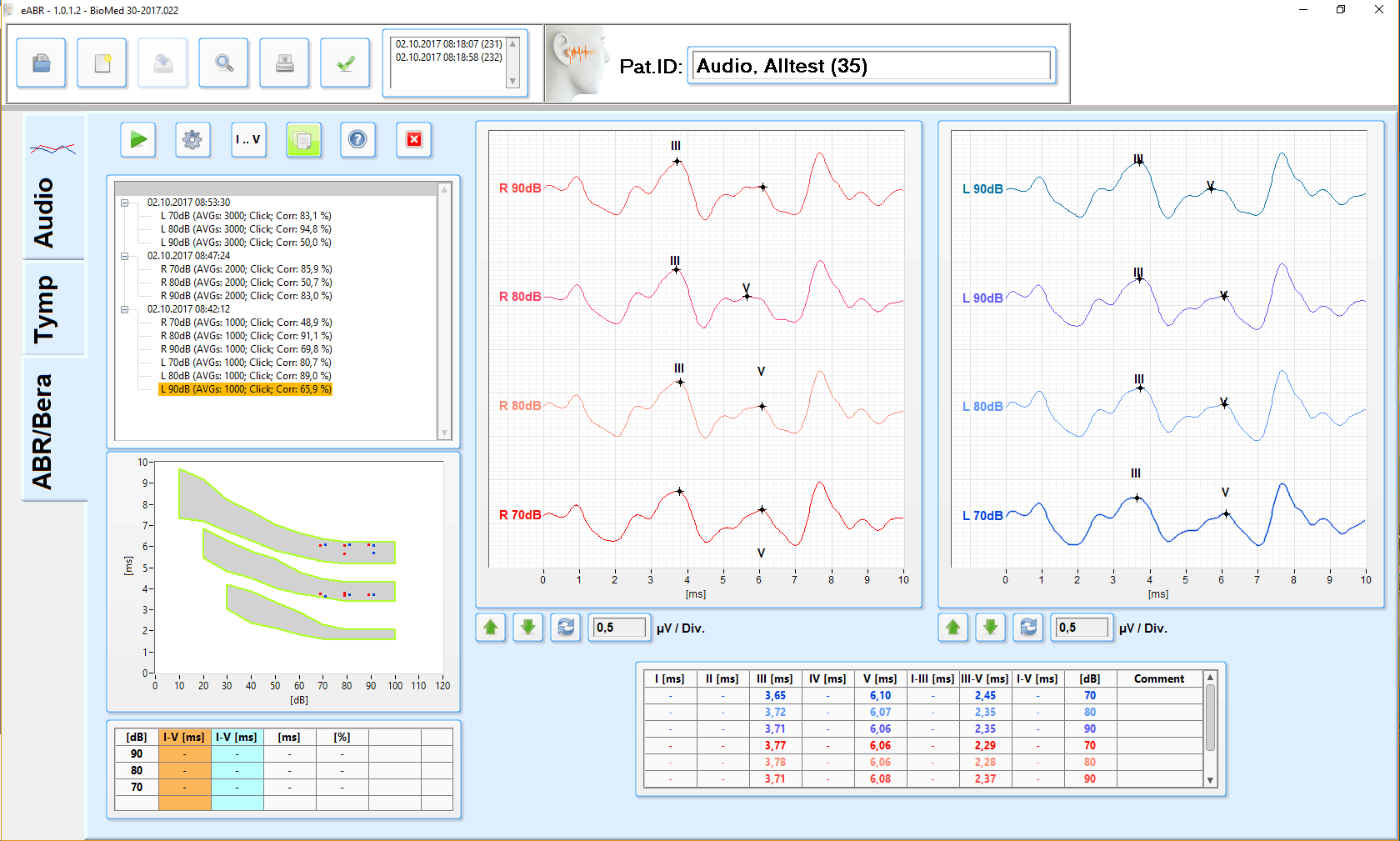This screenshot has height=841, width=1400.
Task: Click the green Play start measurement button
Action: pyautogui.click(x=138, y=140)
